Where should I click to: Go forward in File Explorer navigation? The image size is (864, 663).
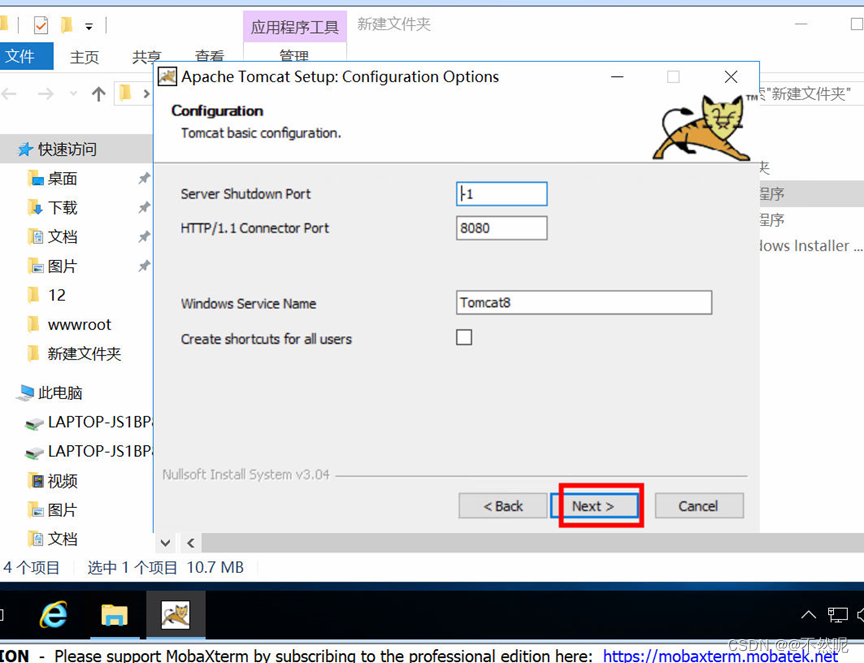pyautogui.click(x=46, y=94)
